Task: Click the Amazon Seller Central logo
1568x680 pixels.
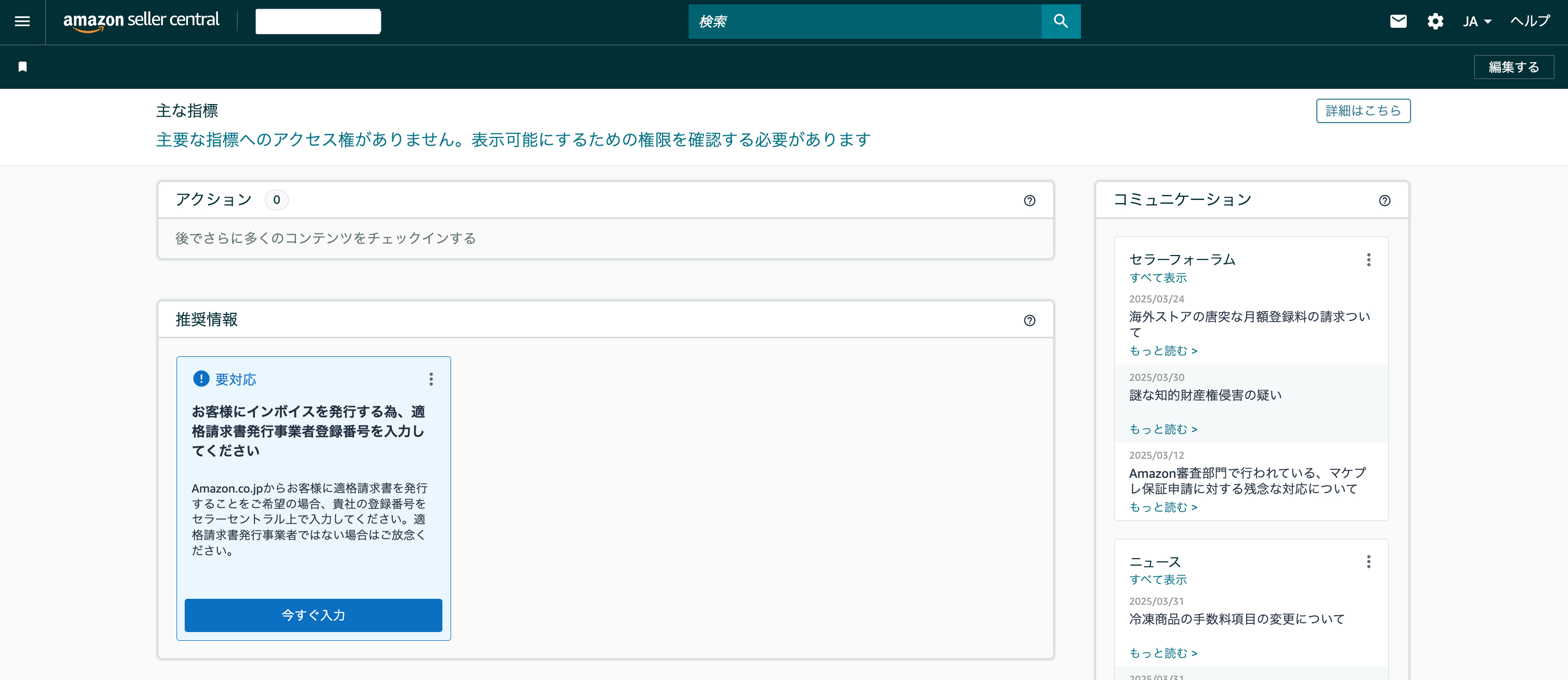Action: [141, 21]
